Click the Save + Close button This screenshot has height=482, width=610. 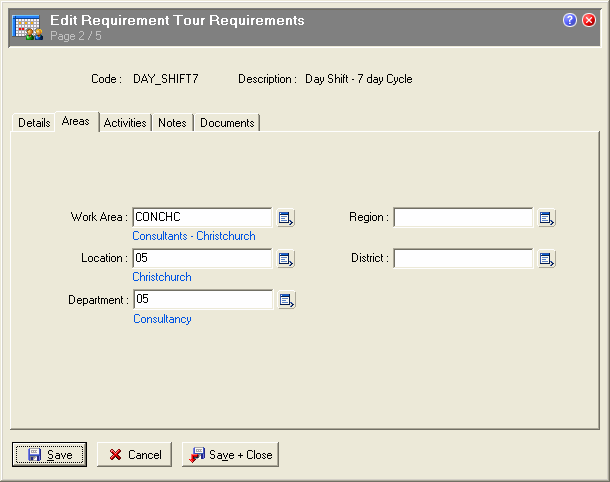click(230, 454)
